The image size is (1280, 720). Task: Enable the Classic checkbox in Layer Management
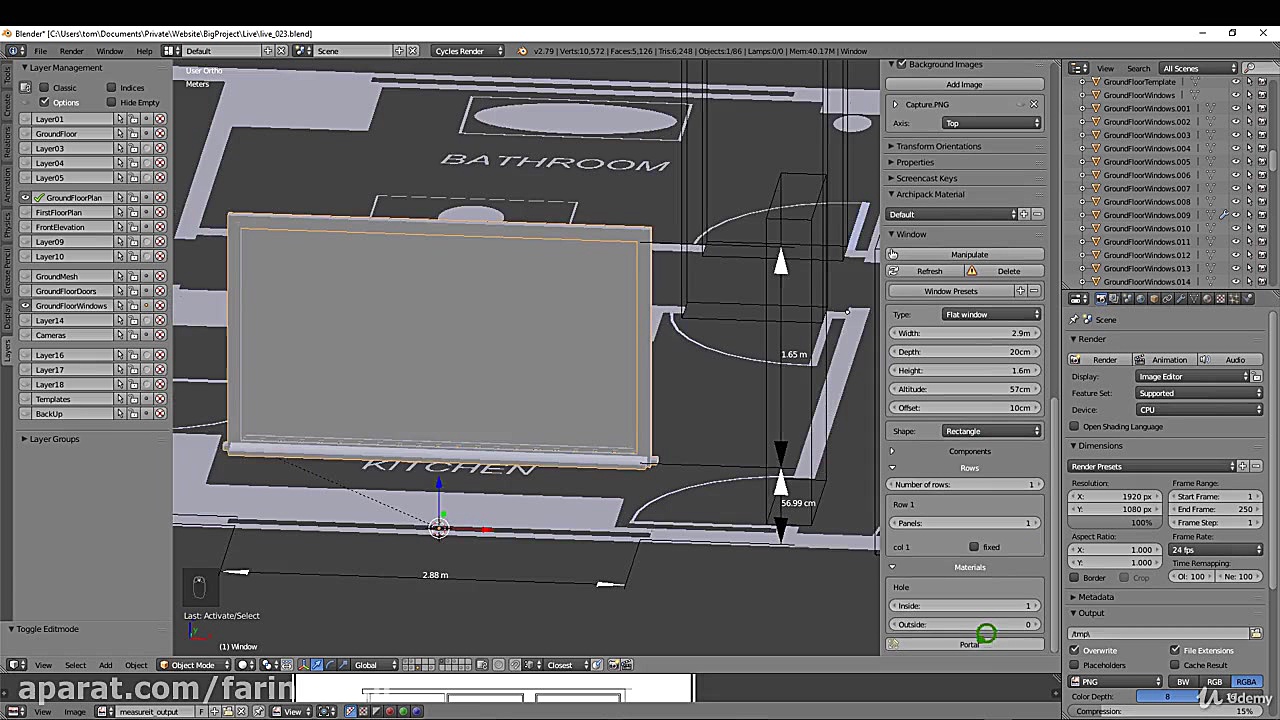click(x=44, y=88)
